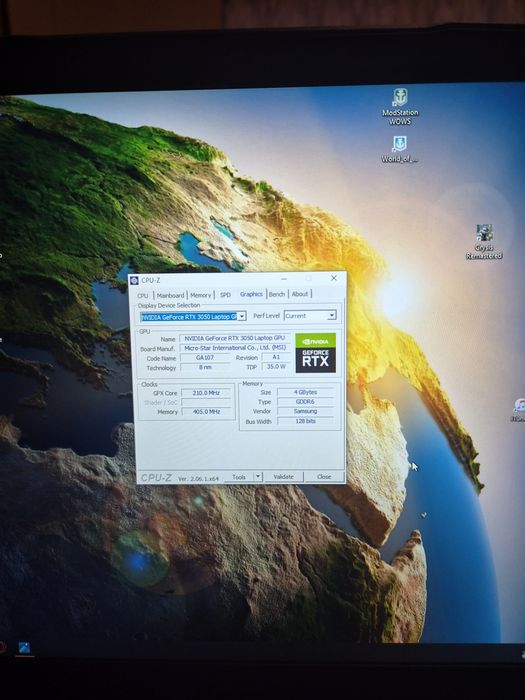Expand the Display Device Selection dropdown
The width and height of the screenshot is (525, 700).
coord(242,317)
